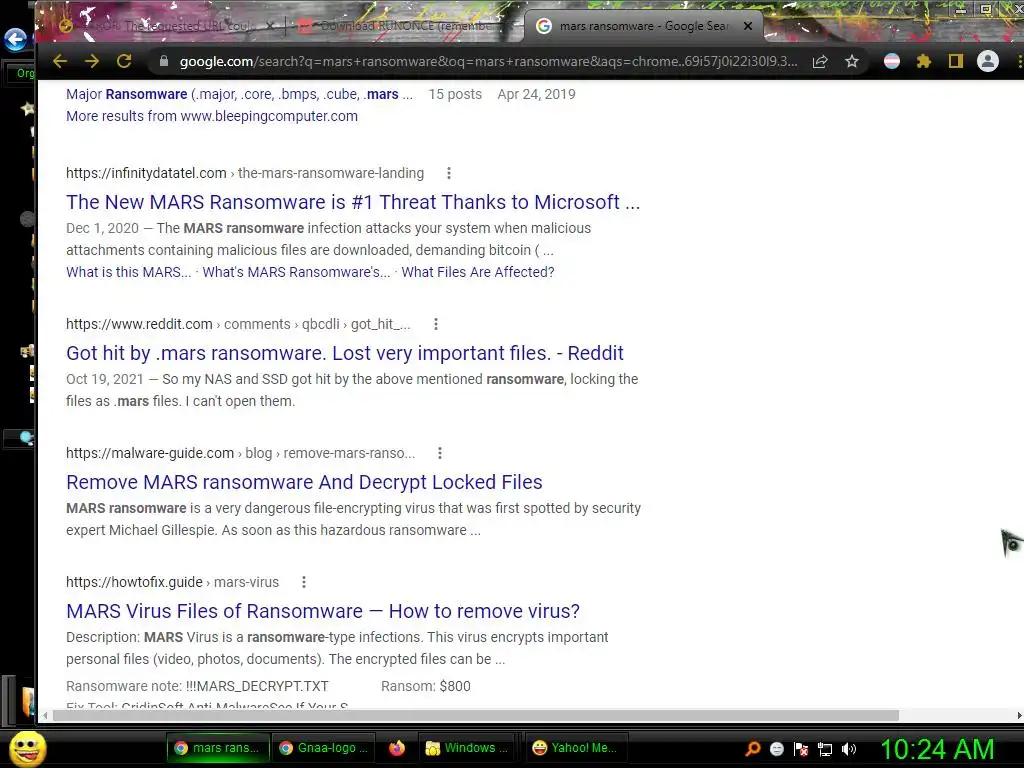1024x768 pixels.
Task: Minimize the Chrome window
Action: click(960, 10)
